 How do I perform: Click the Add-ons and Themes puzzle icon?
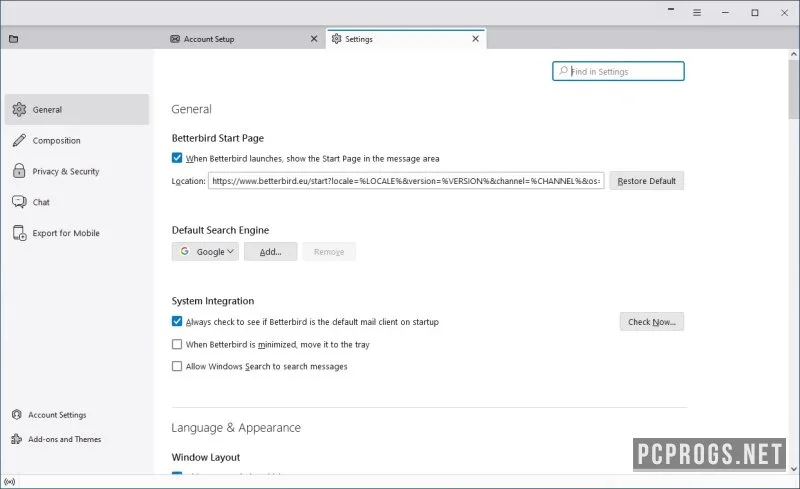[17, 439]
